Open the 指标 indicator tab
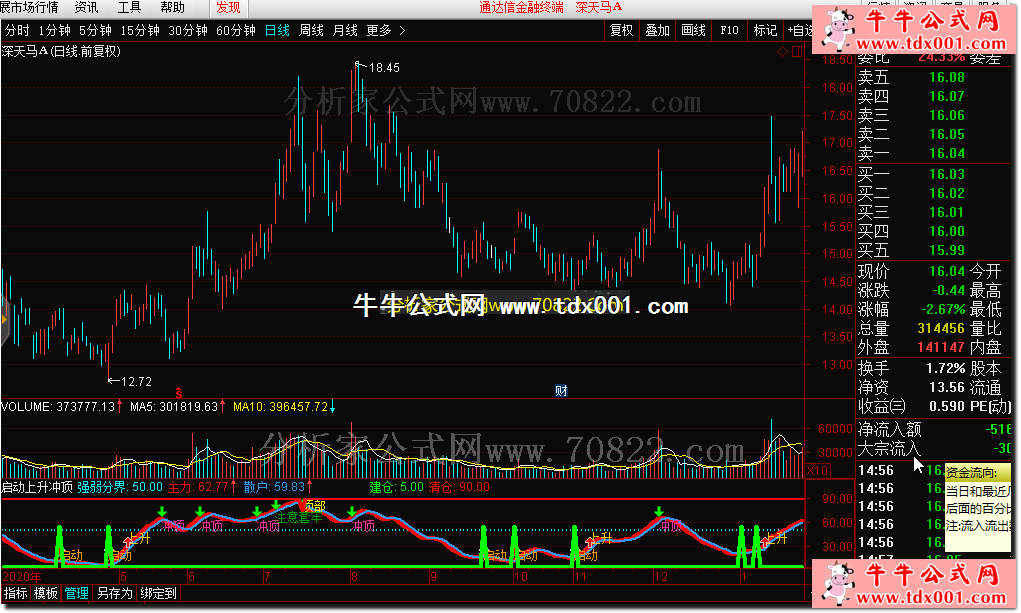The height and width of the screenshot is (613, 1021). (16, 593)
